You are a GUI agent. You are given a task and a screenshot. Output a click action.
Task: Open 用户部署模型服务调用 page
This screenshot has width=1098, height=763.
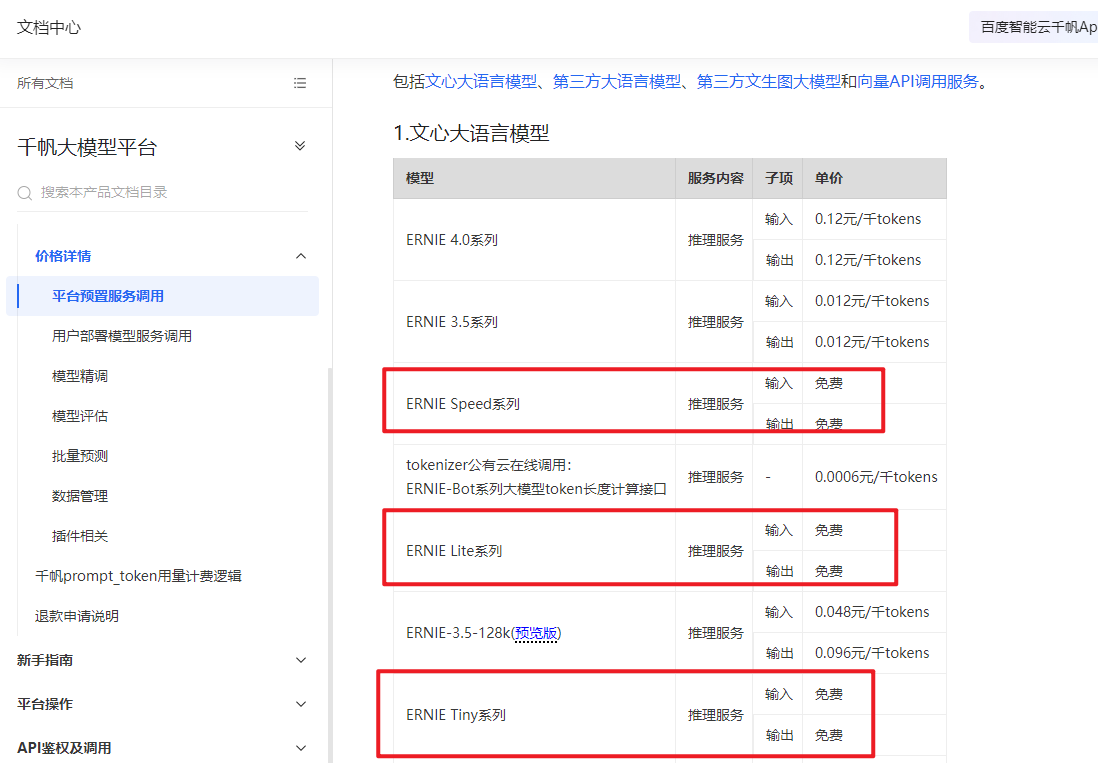(x=122, y=336)
